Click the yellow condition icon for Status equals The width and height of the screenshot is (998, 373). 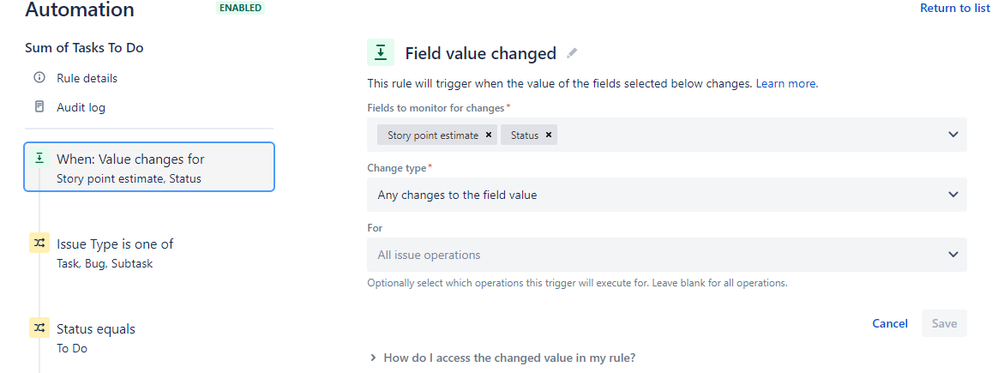point(39,328)
